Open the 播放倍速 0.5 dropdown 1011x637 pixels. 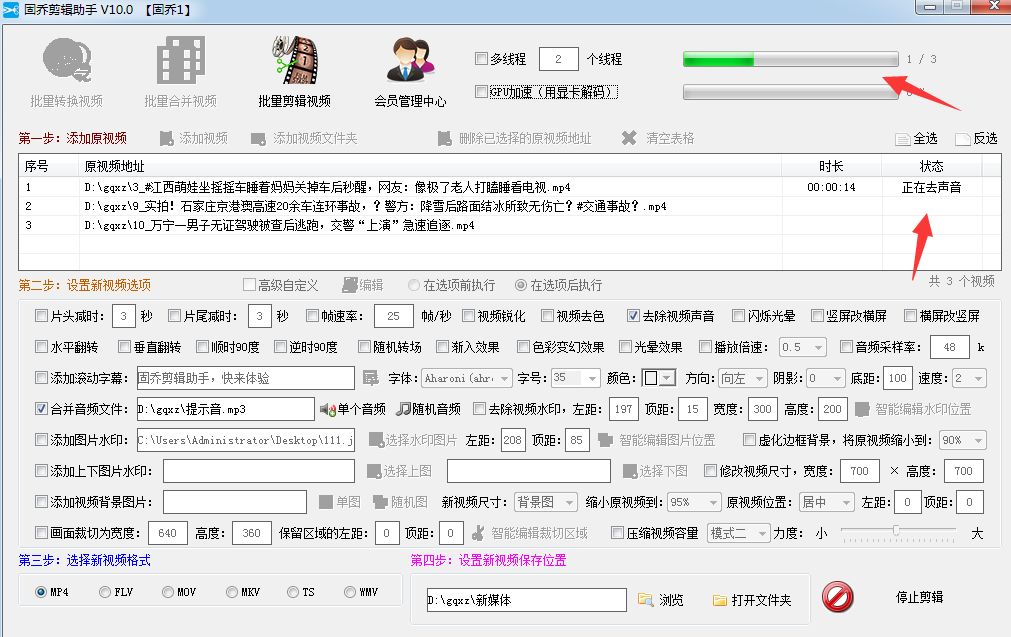(x=818, y=348)
